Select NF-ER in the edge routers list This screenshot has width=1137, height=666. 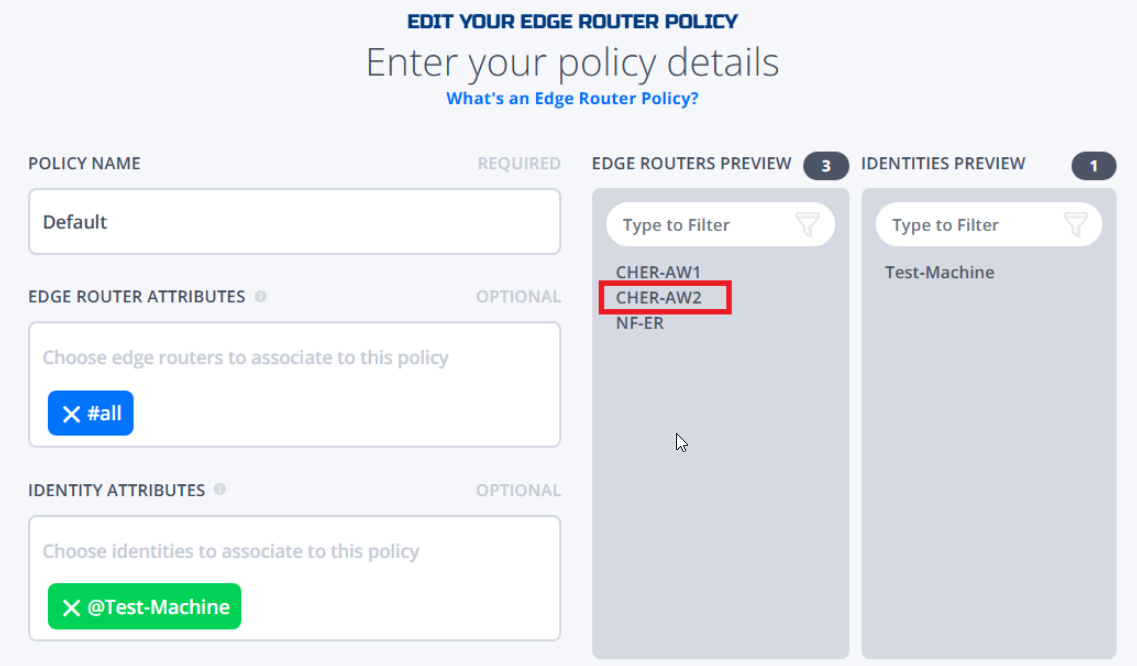pos(640,323)
